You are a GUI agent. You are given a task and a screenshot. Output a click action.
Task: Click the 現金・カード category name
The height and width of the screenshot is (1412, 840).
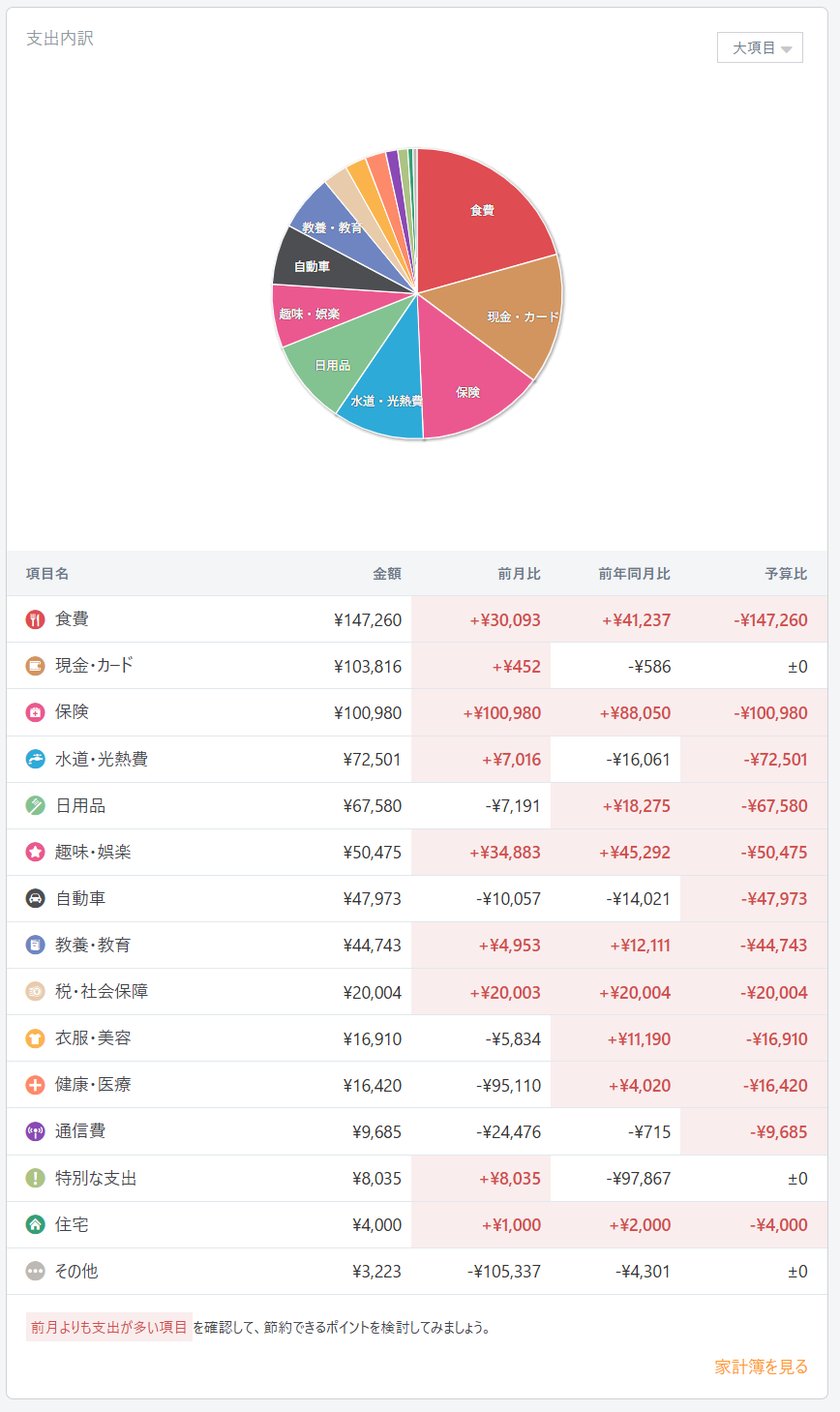(94, 666)
